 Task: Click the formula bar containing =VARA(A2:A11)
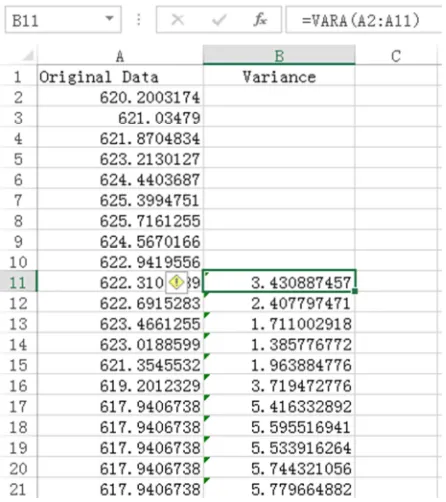tap(365, 20)
